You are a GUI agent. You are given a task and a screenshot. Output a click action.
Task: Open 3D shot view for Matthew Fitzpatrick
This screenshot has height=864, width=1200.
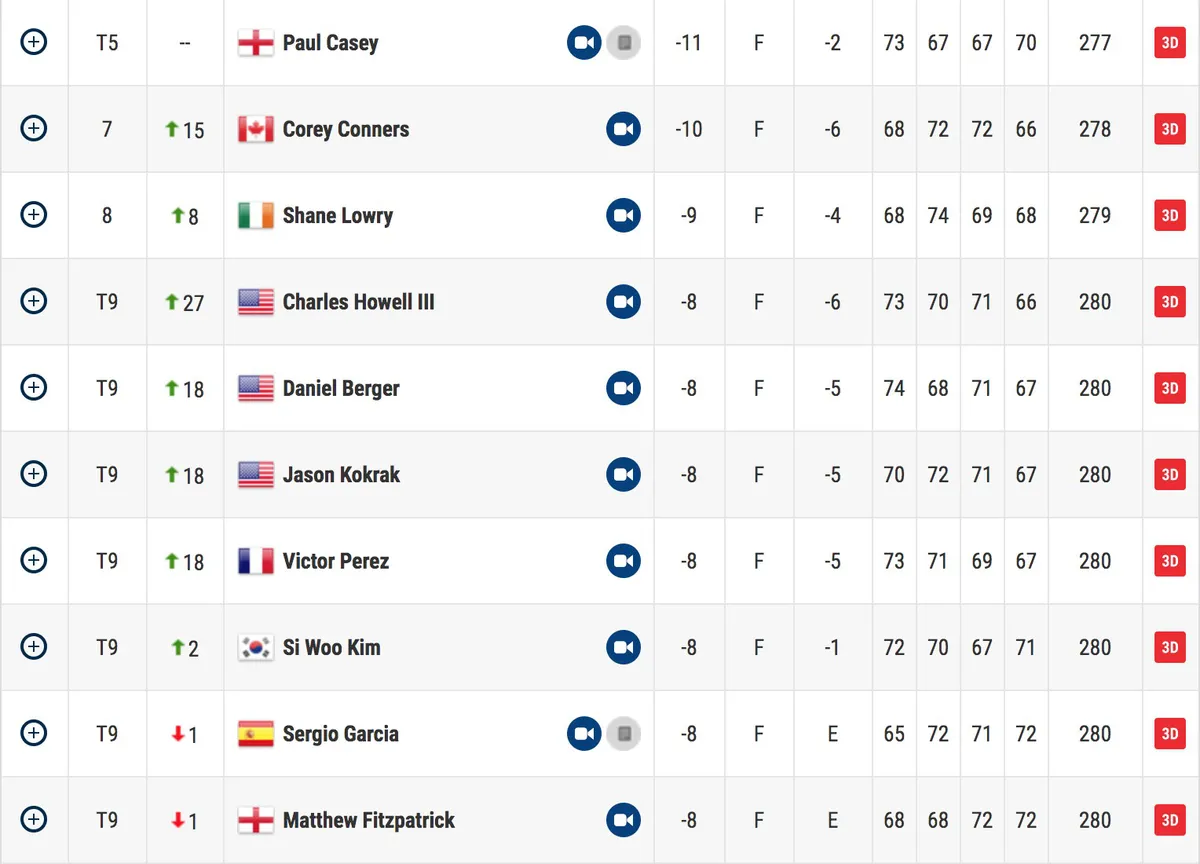point(1170,821)
